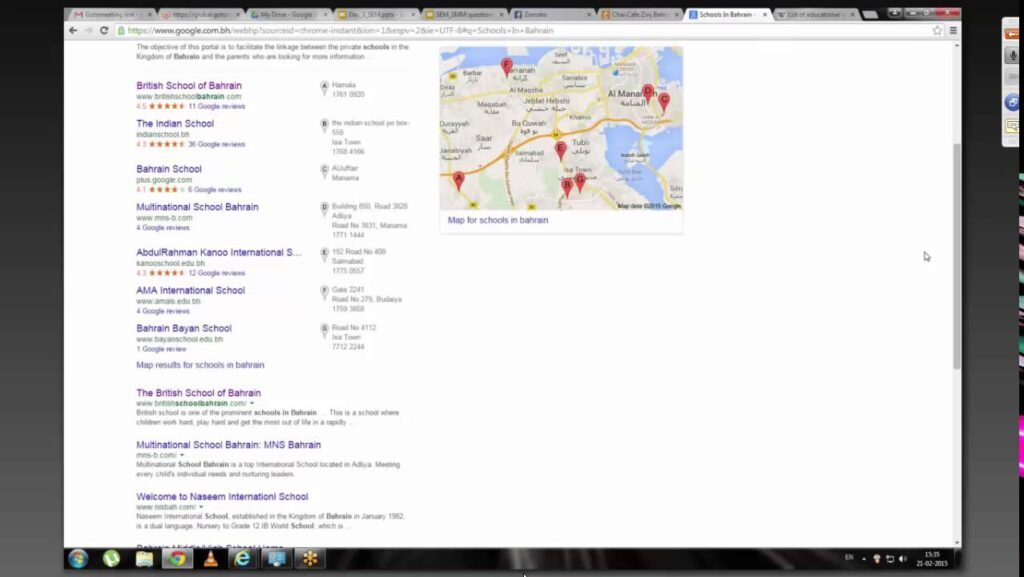The height and width of the screenshot is (577, 1024).
Task: Close the Schools In Bahrain tab
Action: tap(765, 14)
